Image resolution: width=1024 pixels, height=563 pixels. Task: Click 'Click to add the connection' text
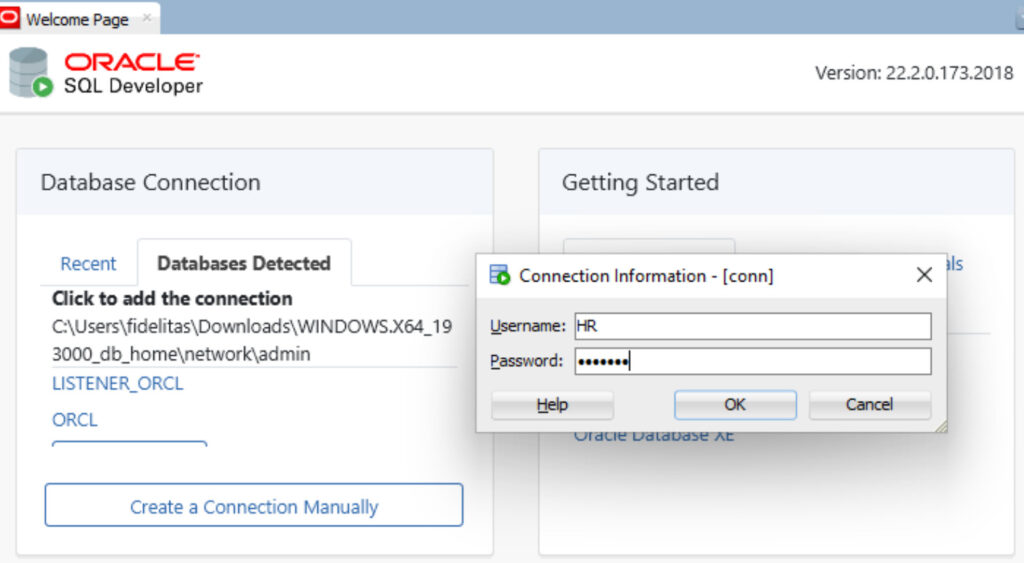pos(172,298)
